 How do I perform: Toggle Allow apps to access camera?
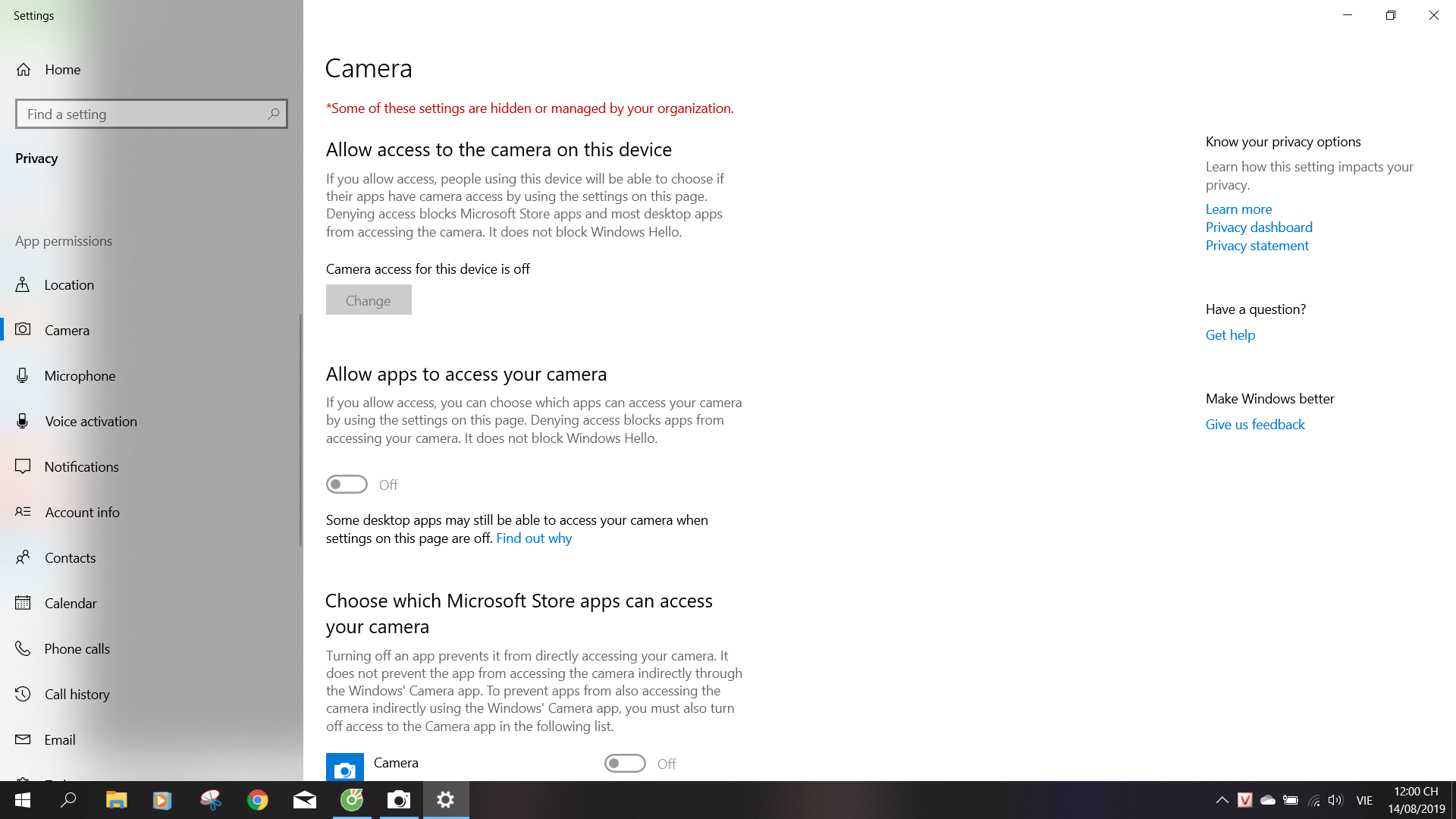tap(346, 485)
